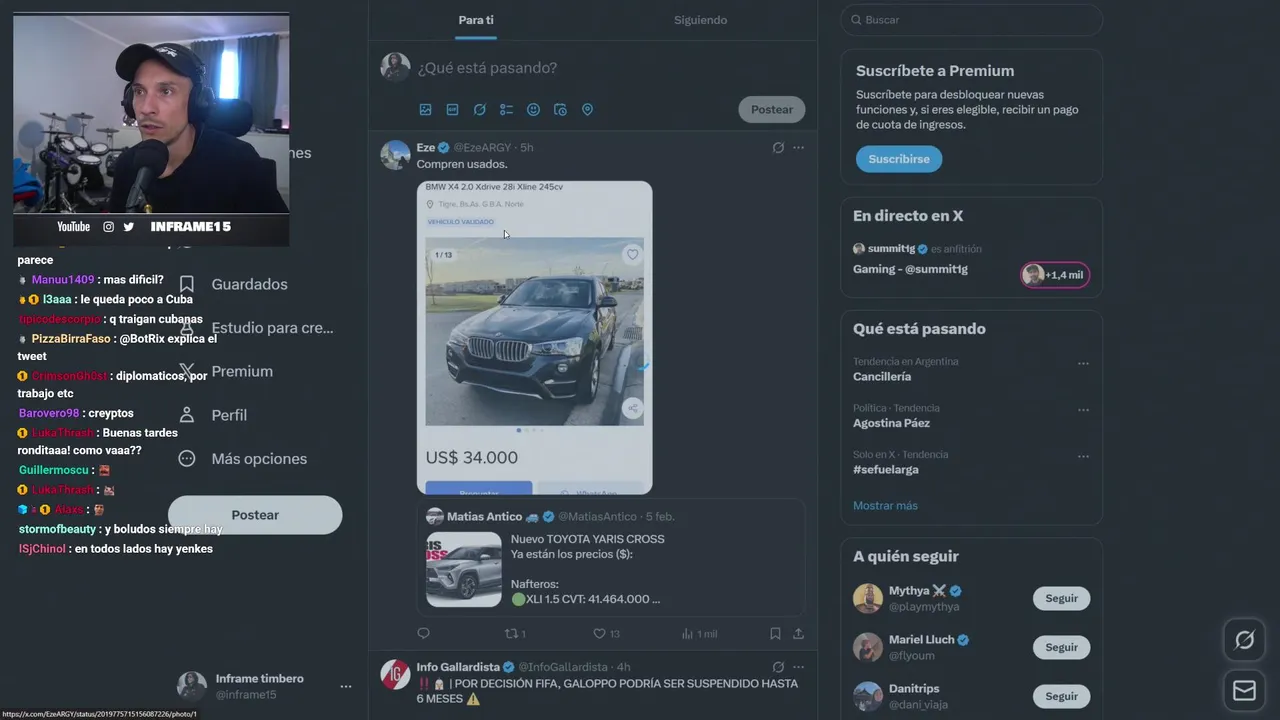Switch to the Para ti tab
Viewport: 1280px width, 720px height.
[476, 20]
